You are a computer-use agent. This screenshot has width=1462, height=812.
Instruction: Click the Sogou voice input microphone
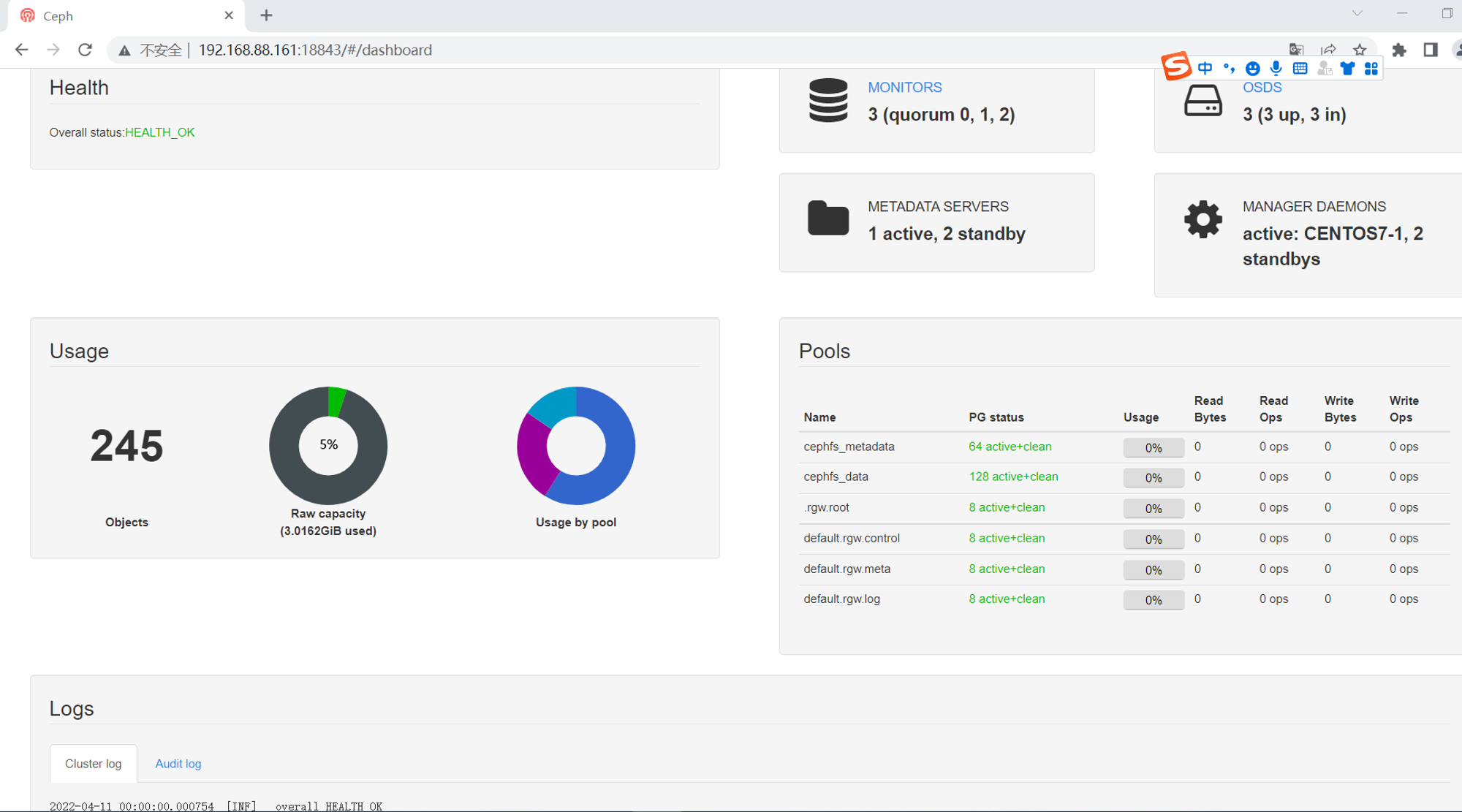click(1276, 68)
